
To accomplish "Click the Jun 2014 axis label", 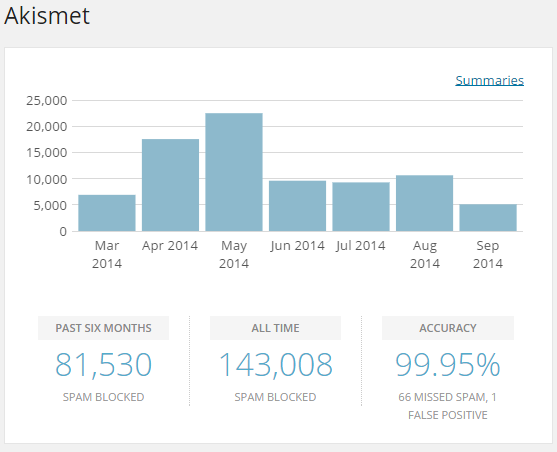I will pyautogui.click(x=297, y=246).
